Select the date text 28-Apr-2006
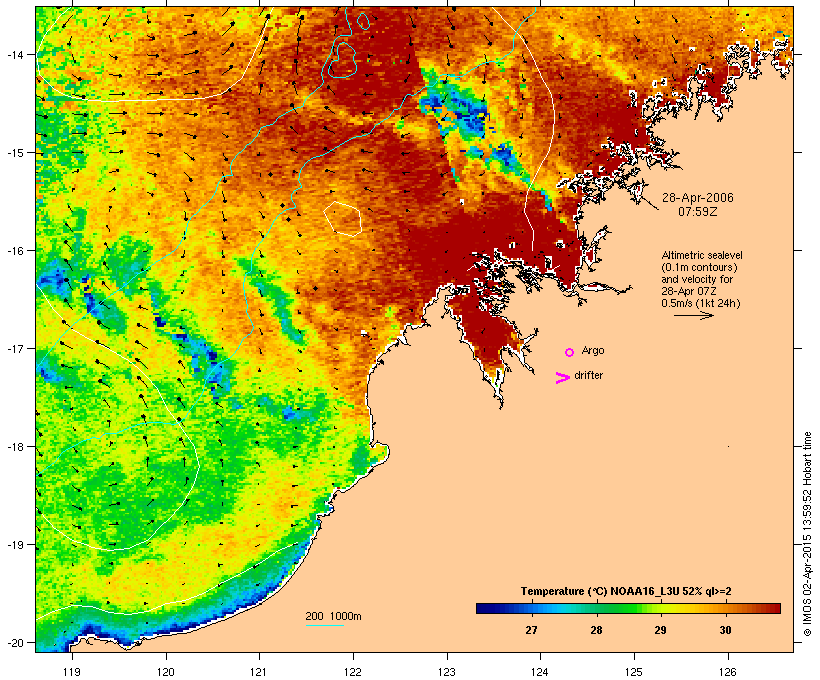The width and height of the screenshot is (820, 680). tap(698, 198)
